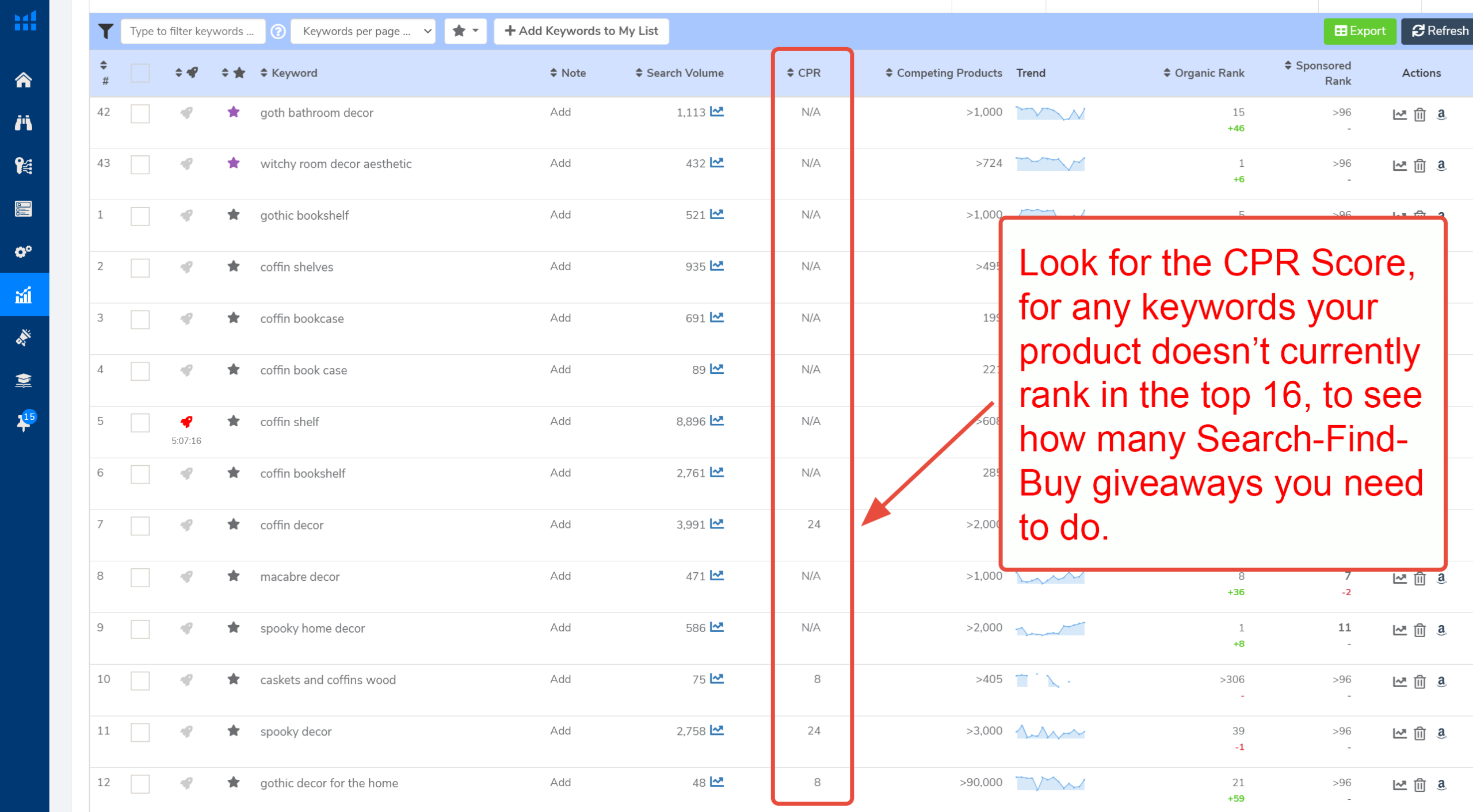Open Keywords per page dropdown
This screenshot has height=812, width=1473.
pos(363,31)
